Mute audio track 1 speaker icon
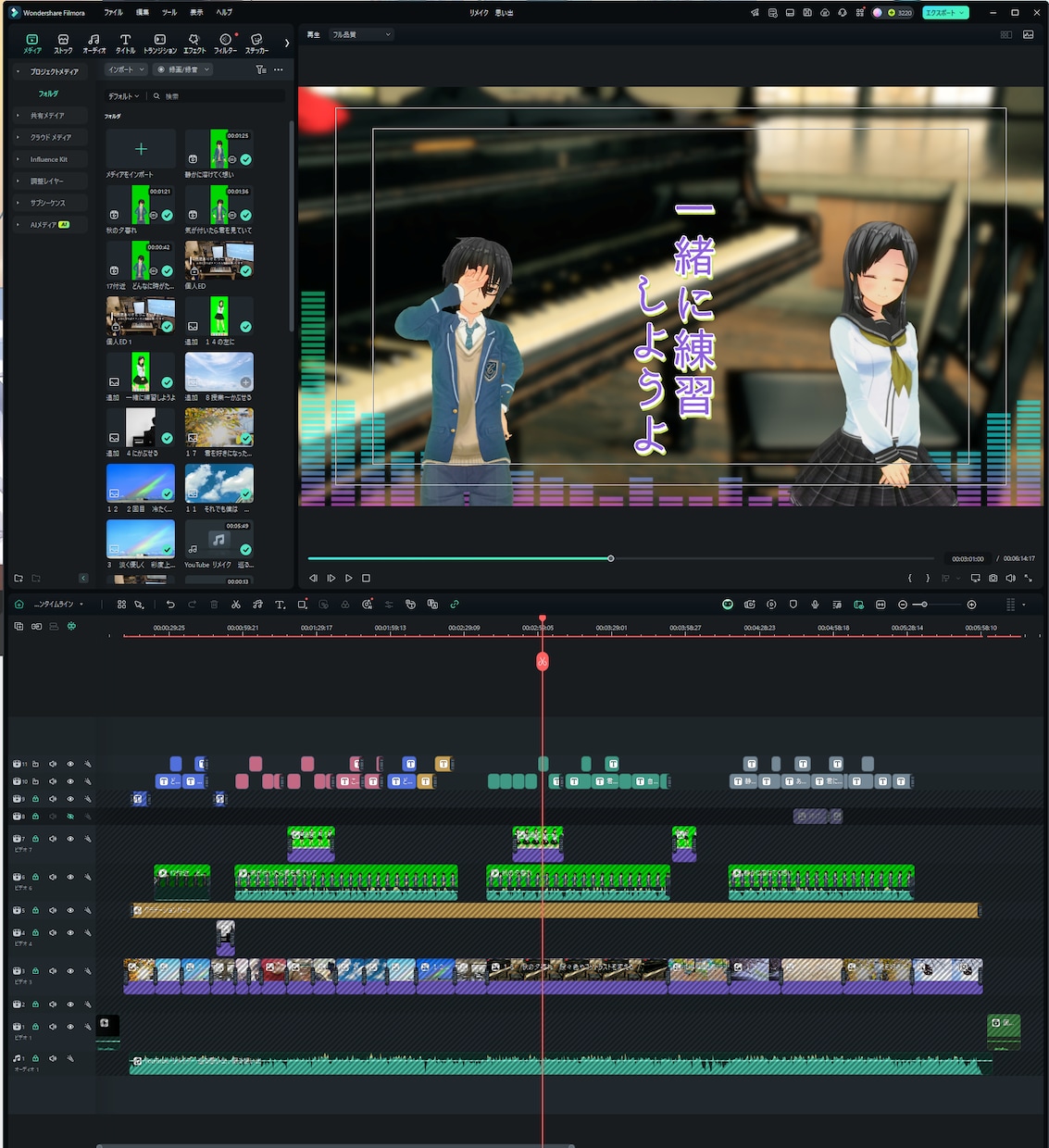 click(x=53, y=1058)
